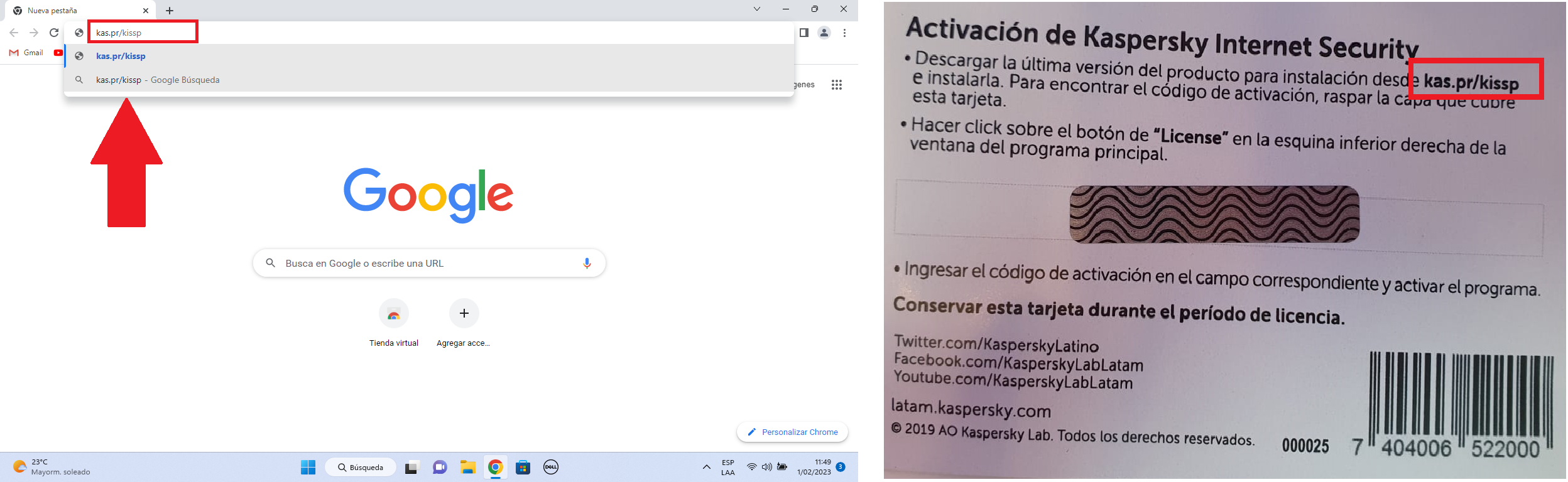Open a new tab with plus button

point(170,11)
